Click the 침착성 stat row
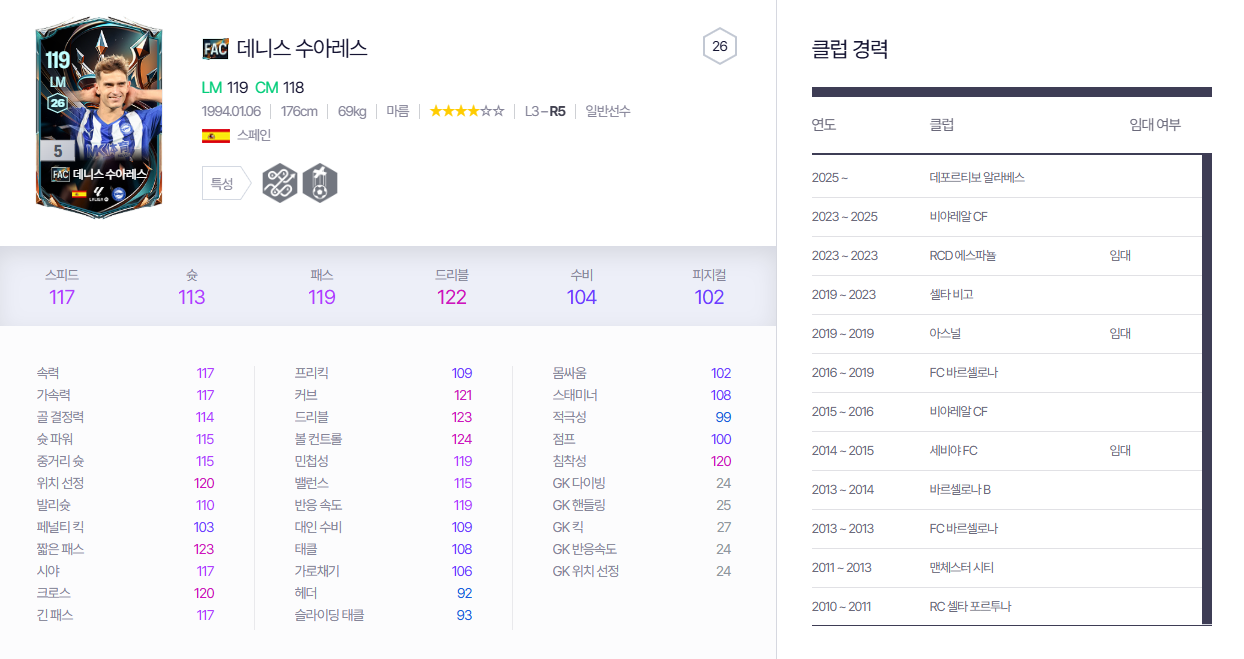The height and width of the screenshot is (659, 1244). tap(642, 461)
